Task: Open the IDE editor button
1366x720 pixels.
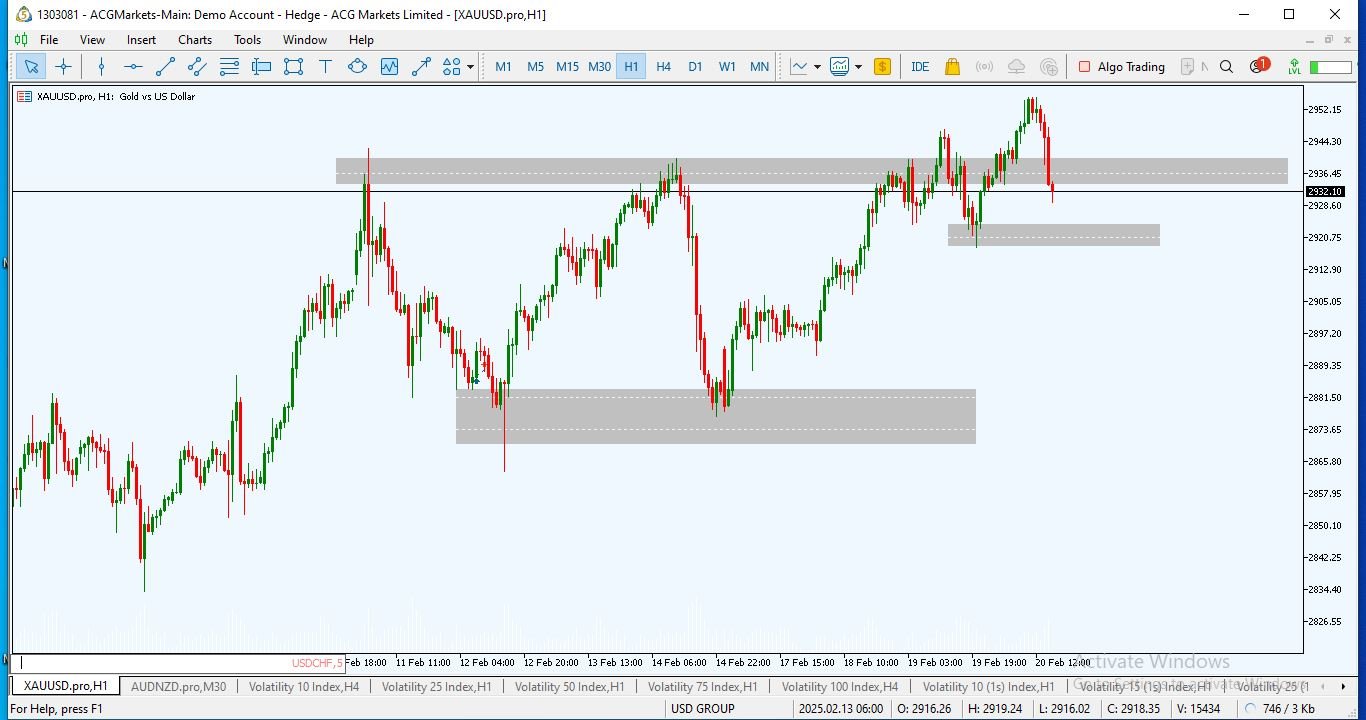Action: tap(920, 67)
